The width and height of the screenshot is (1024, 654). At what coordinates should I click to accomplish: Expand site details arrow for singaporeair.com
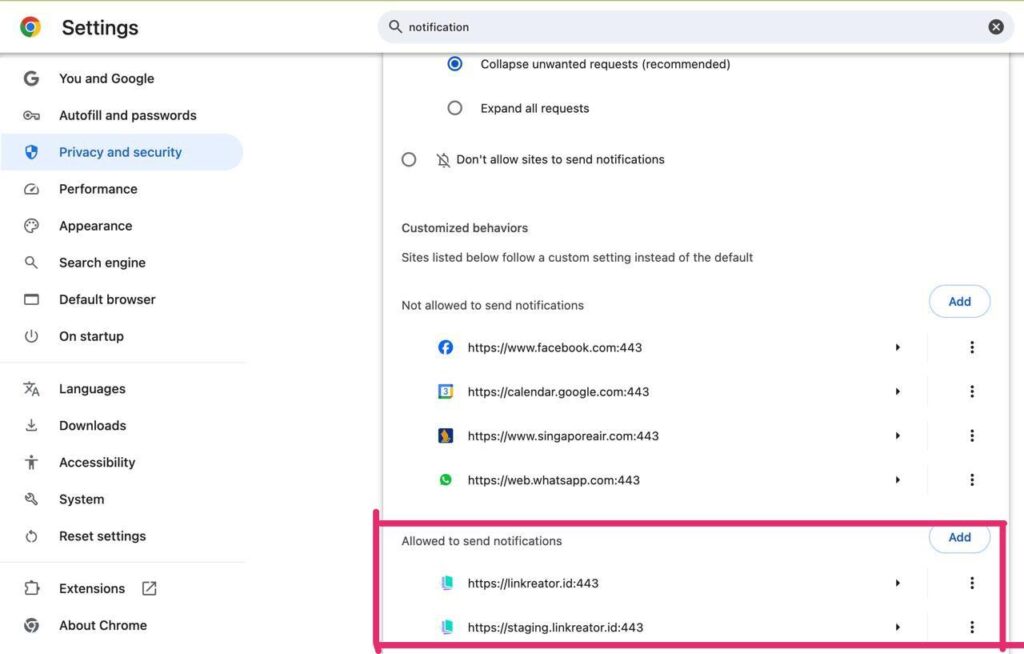tap(897, 436)
